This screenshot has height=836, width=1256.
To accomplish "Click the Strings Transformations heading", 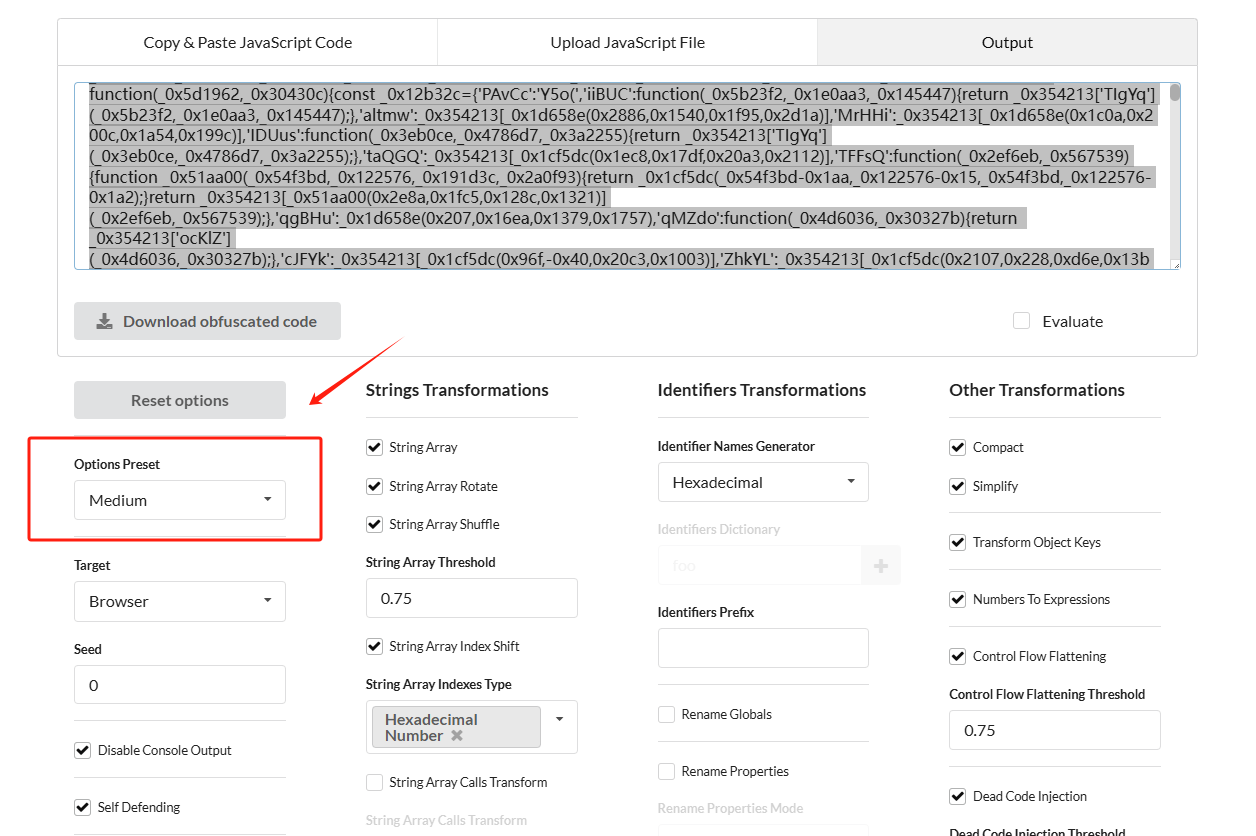I will click(x=457, y=390).
